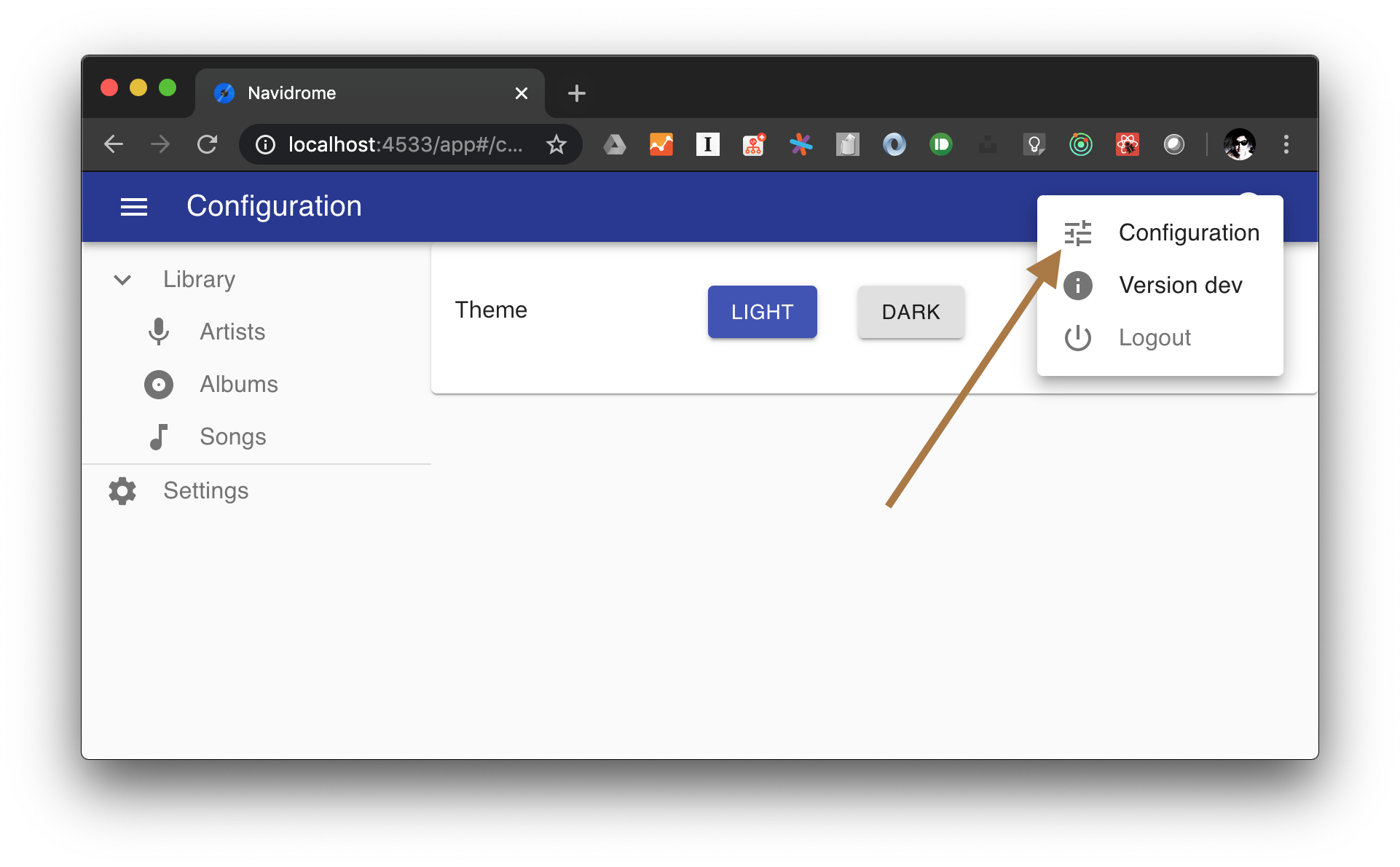Screen dimensions: 1400x867
Task: Collapse the Library section chevron
Action: pos(122,280)
